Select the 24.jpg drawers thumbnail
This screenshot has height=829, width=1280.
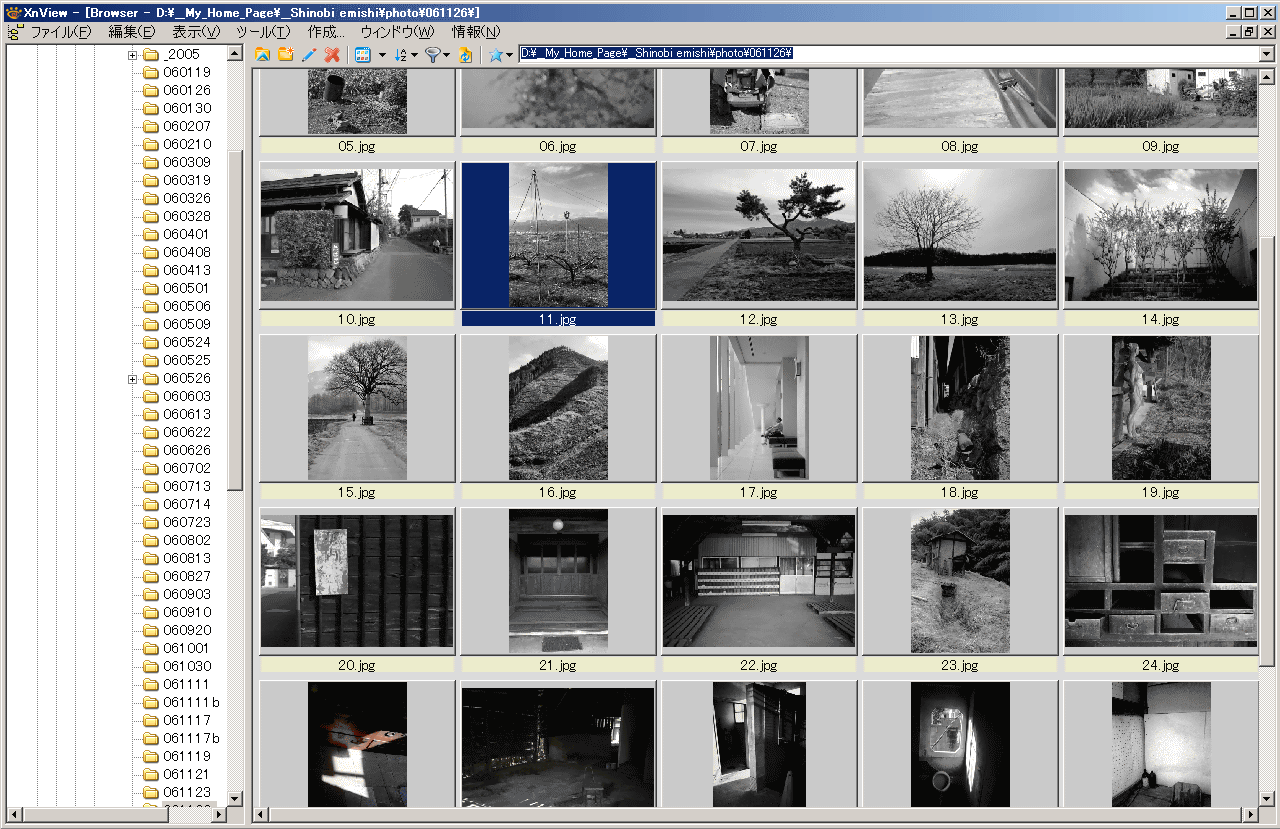pyautogui.click(x=1161, y=581)
